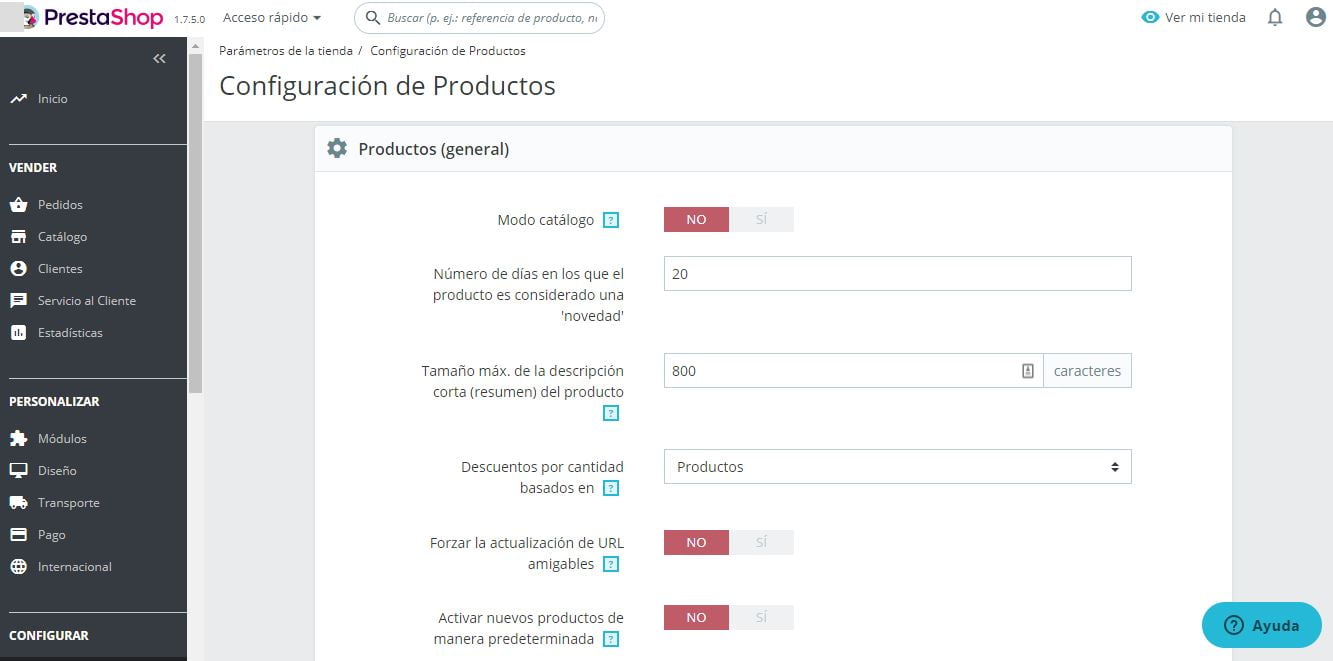
Task: Enable catalog mode with the SÍ toggle
Action: pos(763,219)
